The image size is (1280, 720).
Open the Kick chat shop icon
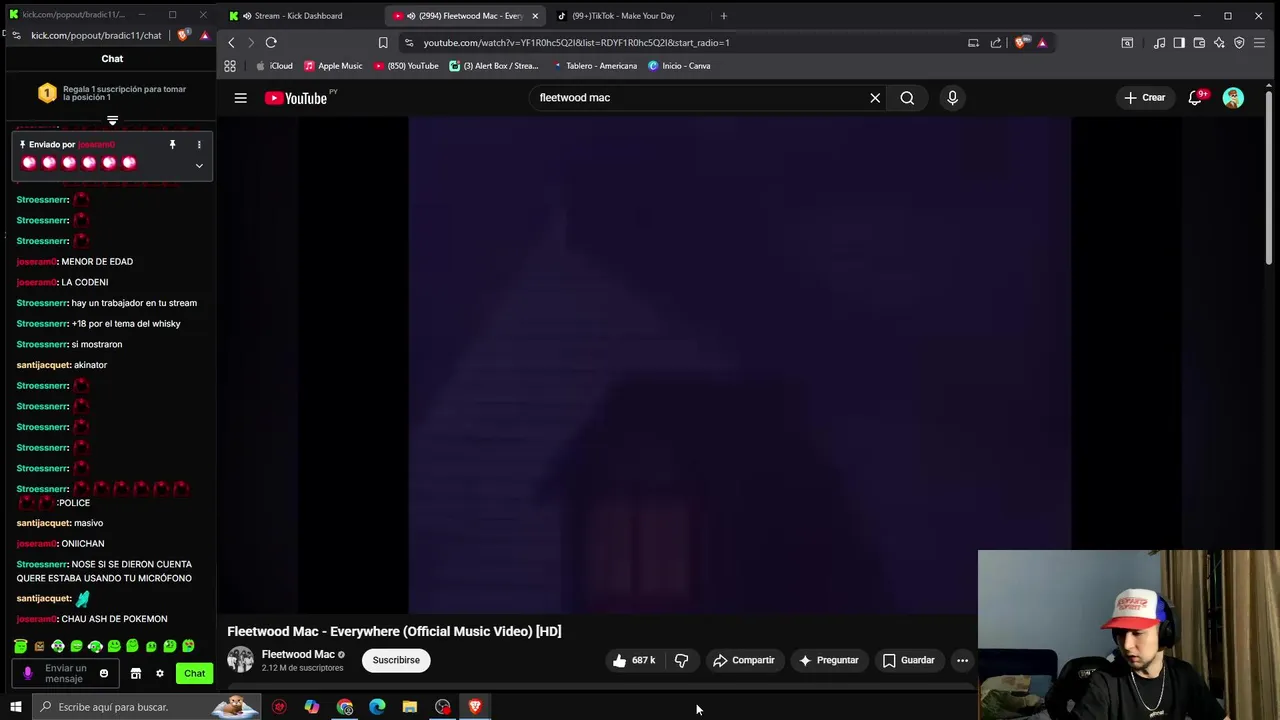[x=136, y=673]
